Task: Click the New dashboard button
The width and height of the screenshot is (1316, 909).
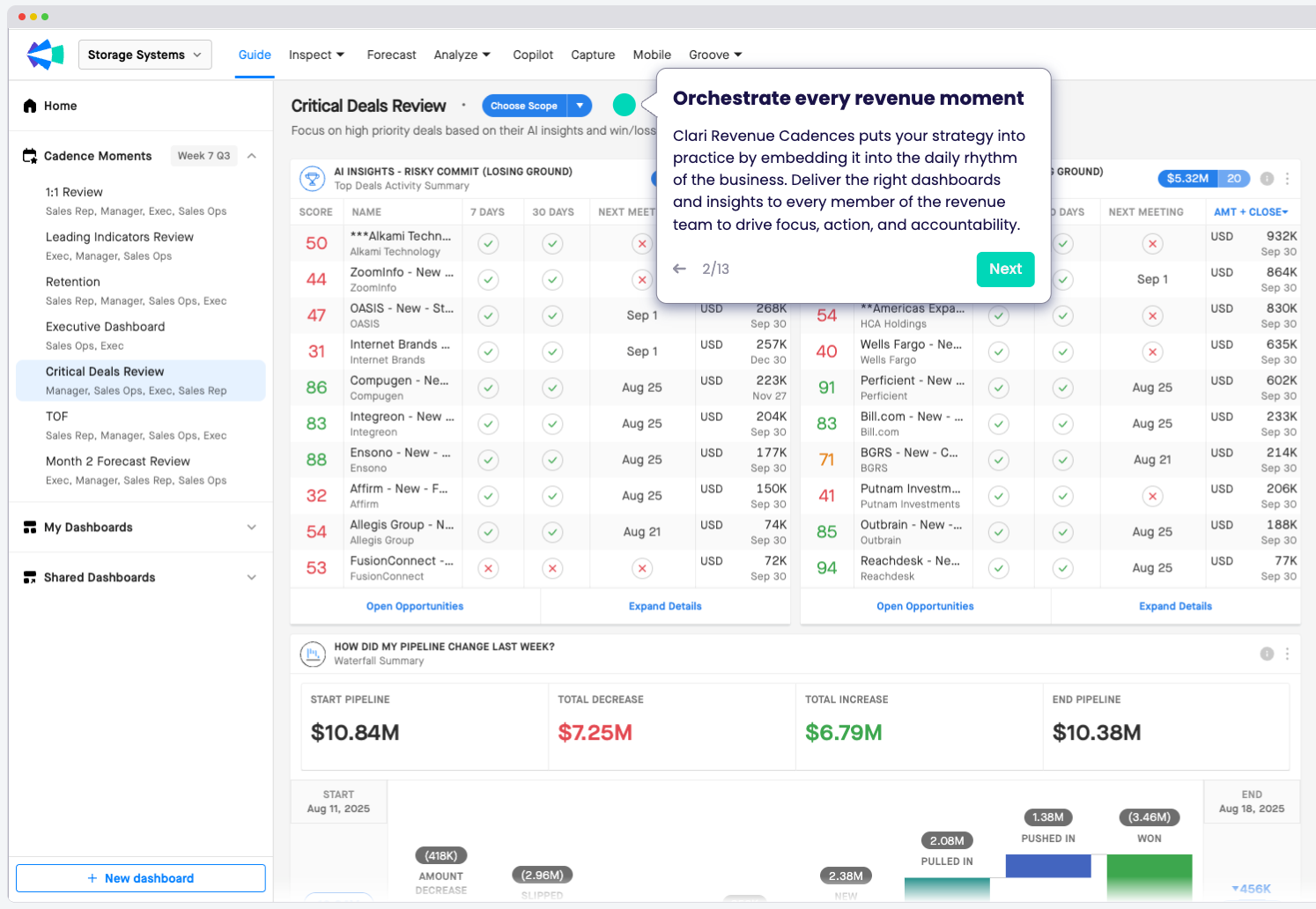Action: tap(141, 878)
